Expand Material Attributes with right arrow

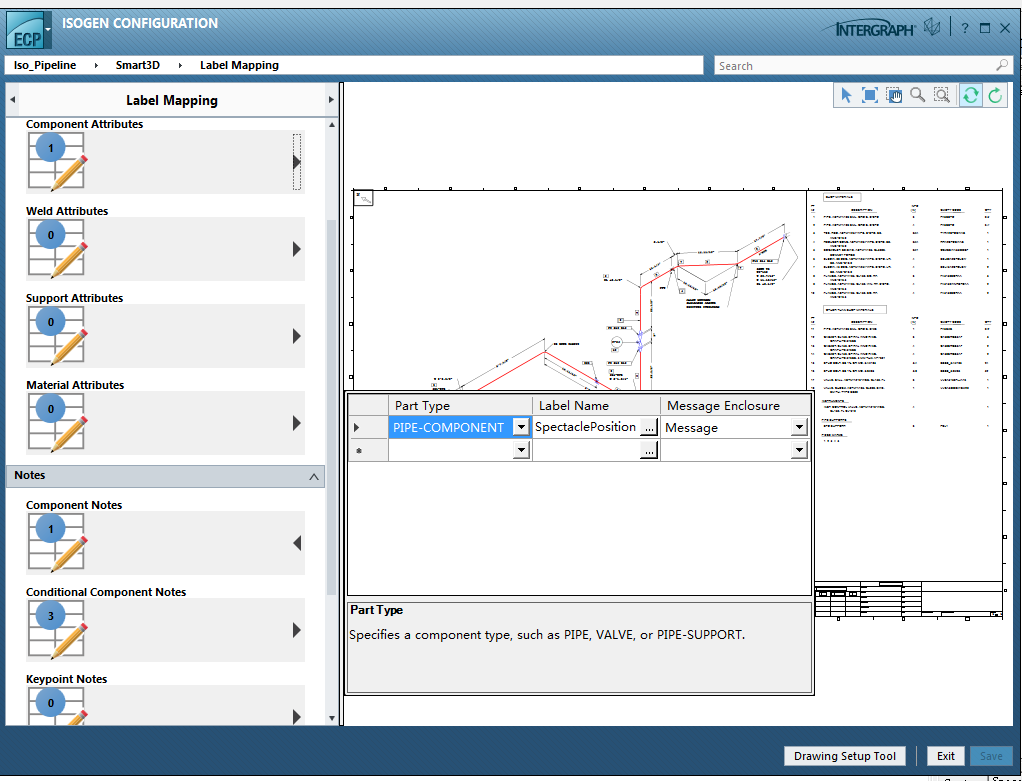(297, 423)
